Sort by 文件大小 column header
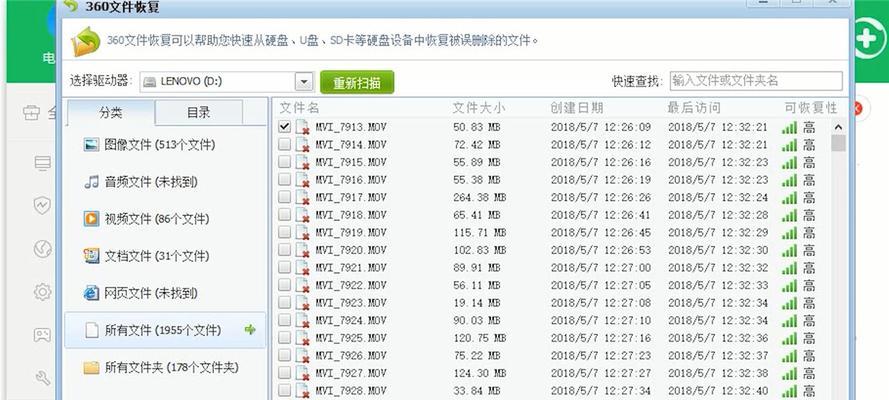This screenshot has width=889, height=400. coord(479,108)
